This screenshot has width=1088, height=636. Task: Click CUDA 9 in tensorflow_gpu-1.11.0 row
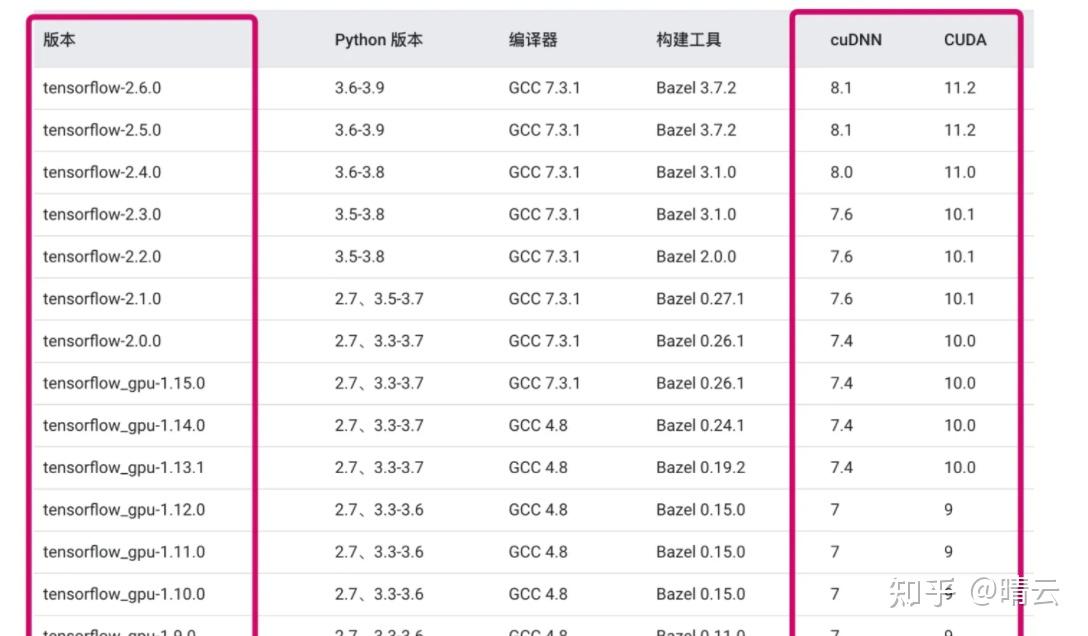tap(949, 552)
